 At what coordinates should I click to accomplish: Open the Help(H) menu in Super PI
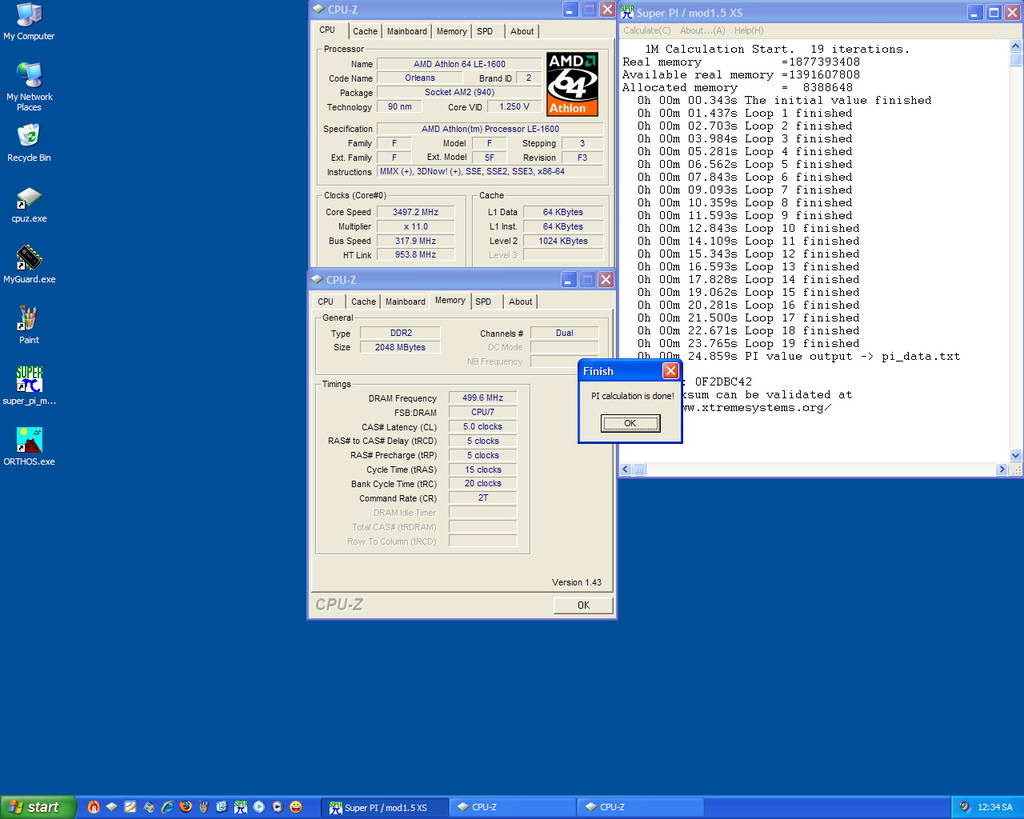tap(748, 31)
